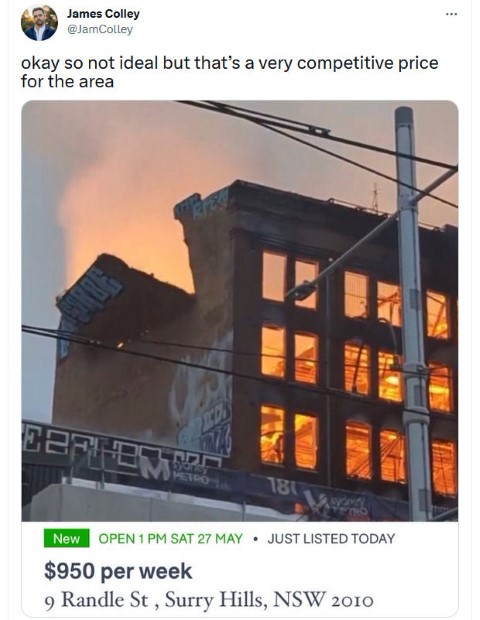Click the green New listing badge
This screenshot has height=620, width=480.
[66, 538]
